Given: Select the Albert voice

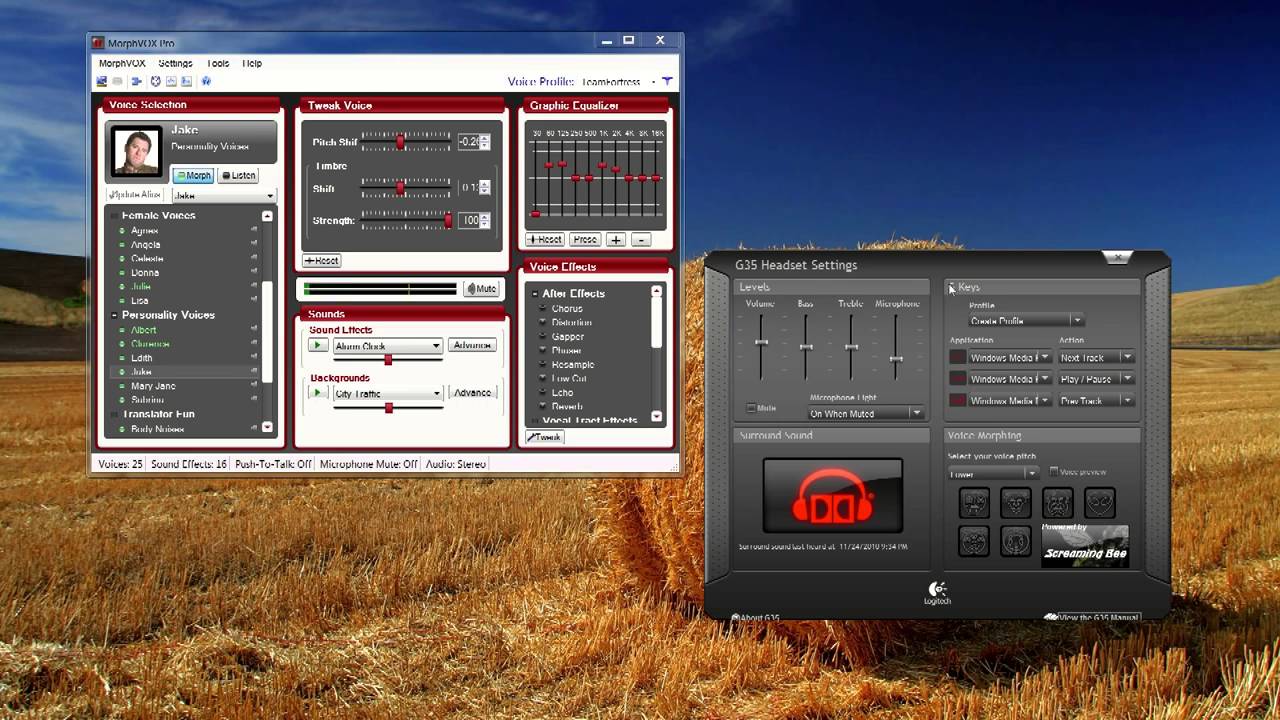Looking at the screenshot, I should point(144,329).
